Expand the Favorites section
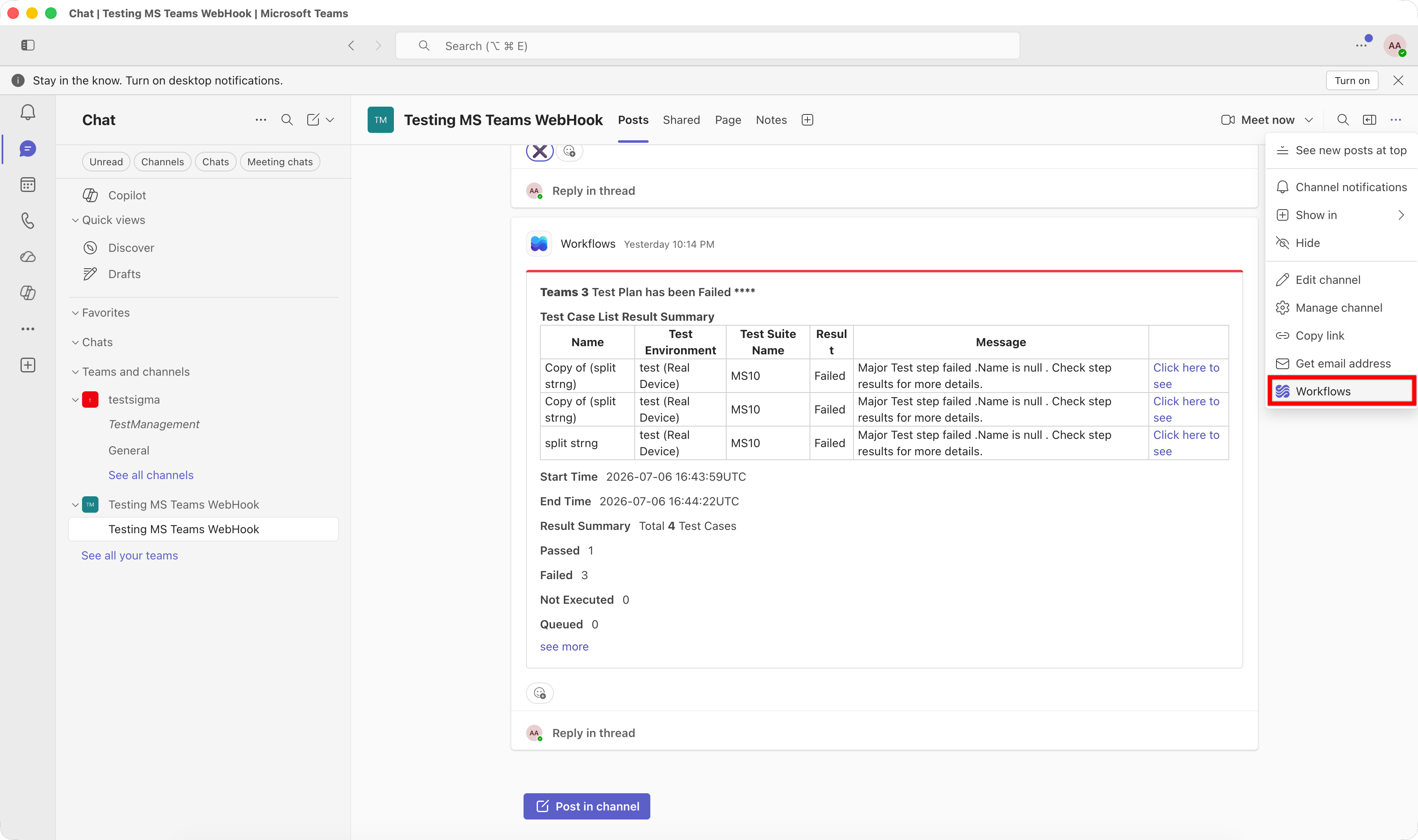The width and height of the screenshot is (1418, 840). pos(75,313)
